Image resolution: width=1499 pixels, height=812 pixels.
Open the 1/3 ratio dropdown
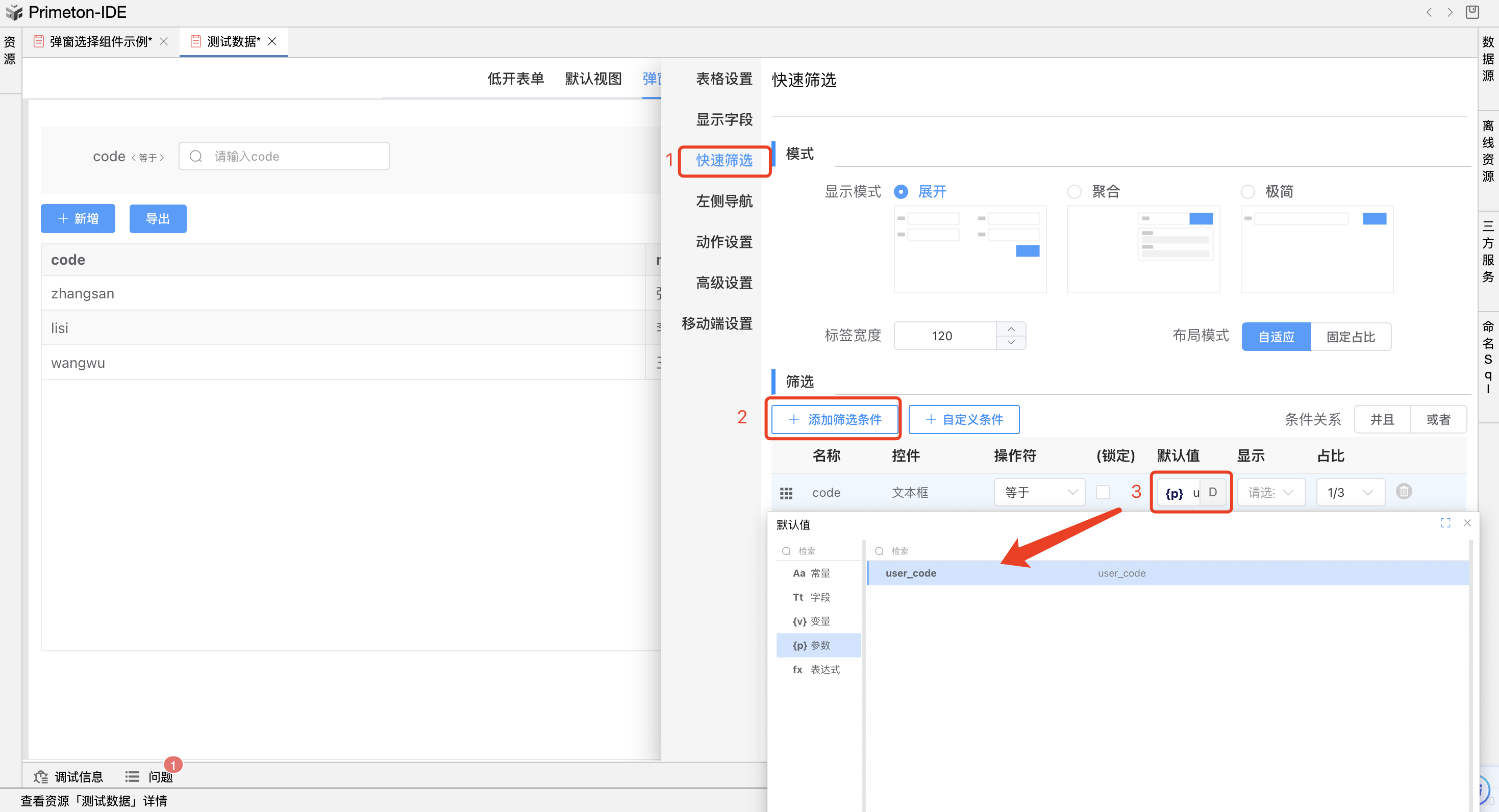[1350, 492]
